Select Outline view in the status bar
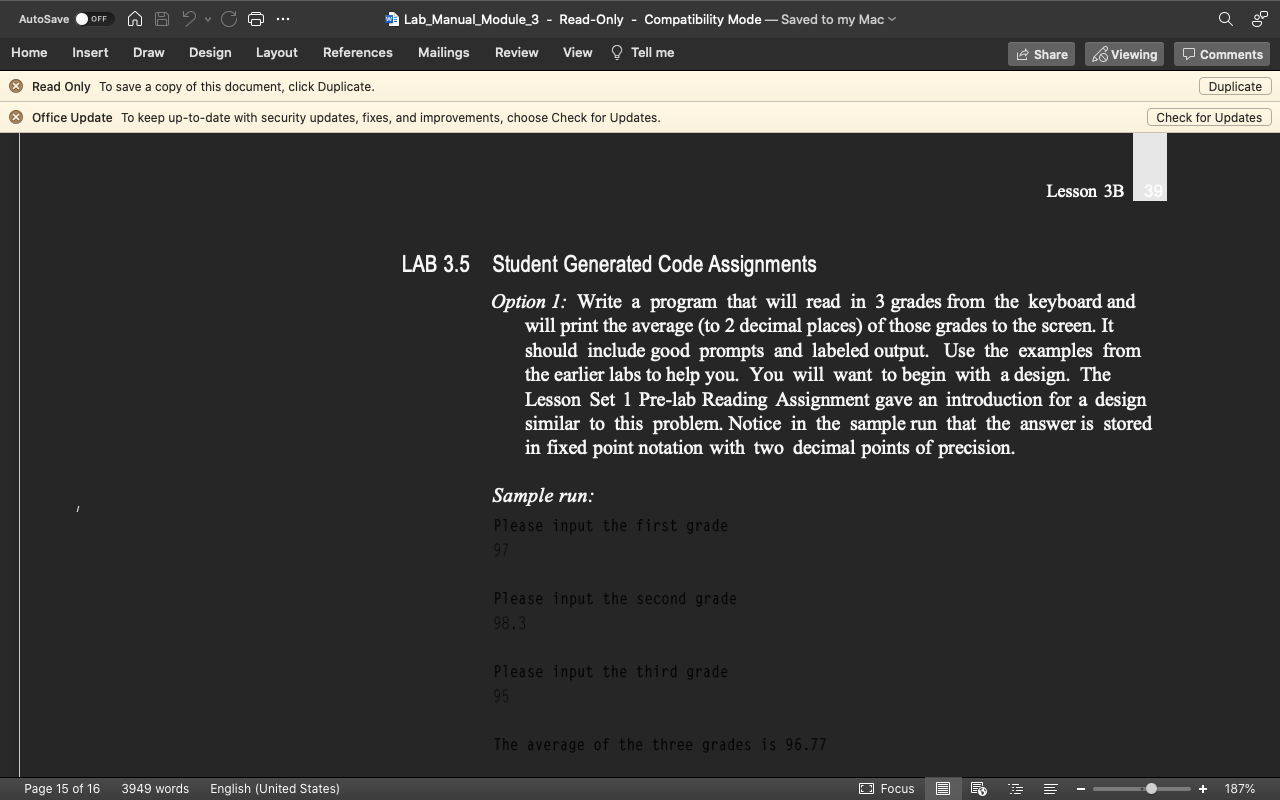 click(1016, 789)
